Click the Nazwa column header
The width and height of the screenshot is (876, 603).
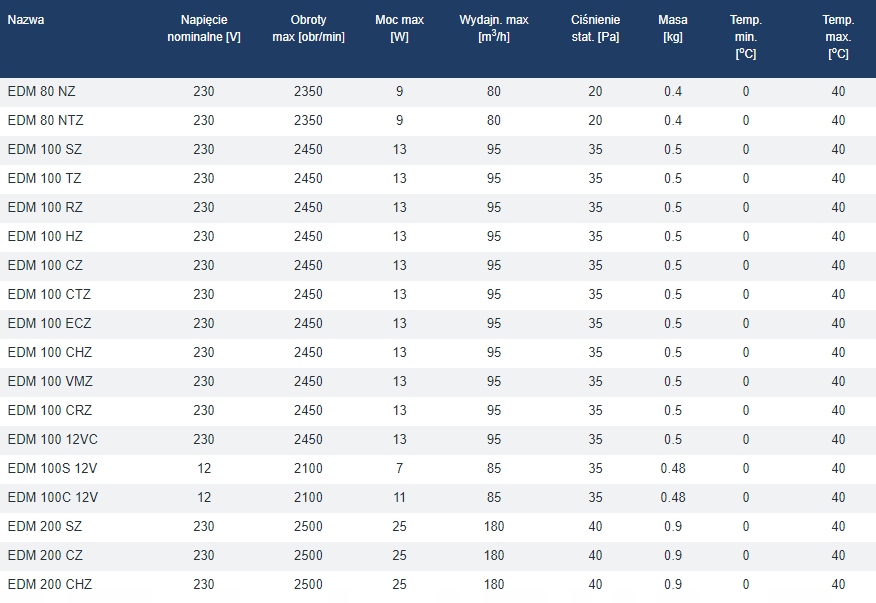click(x=26, y=20)
